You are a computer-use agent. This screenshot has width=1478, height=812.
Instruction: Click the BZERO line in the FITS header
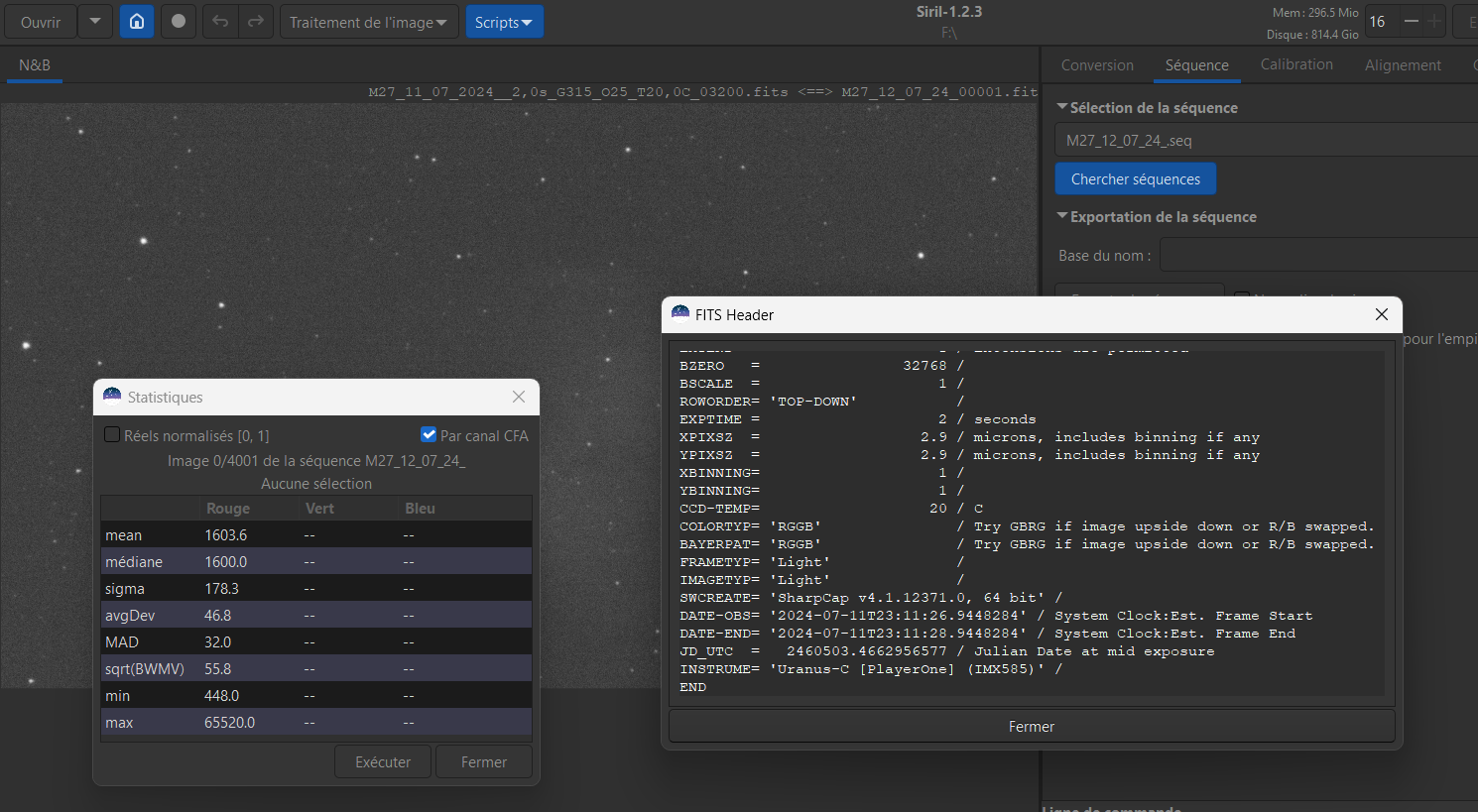822,366
